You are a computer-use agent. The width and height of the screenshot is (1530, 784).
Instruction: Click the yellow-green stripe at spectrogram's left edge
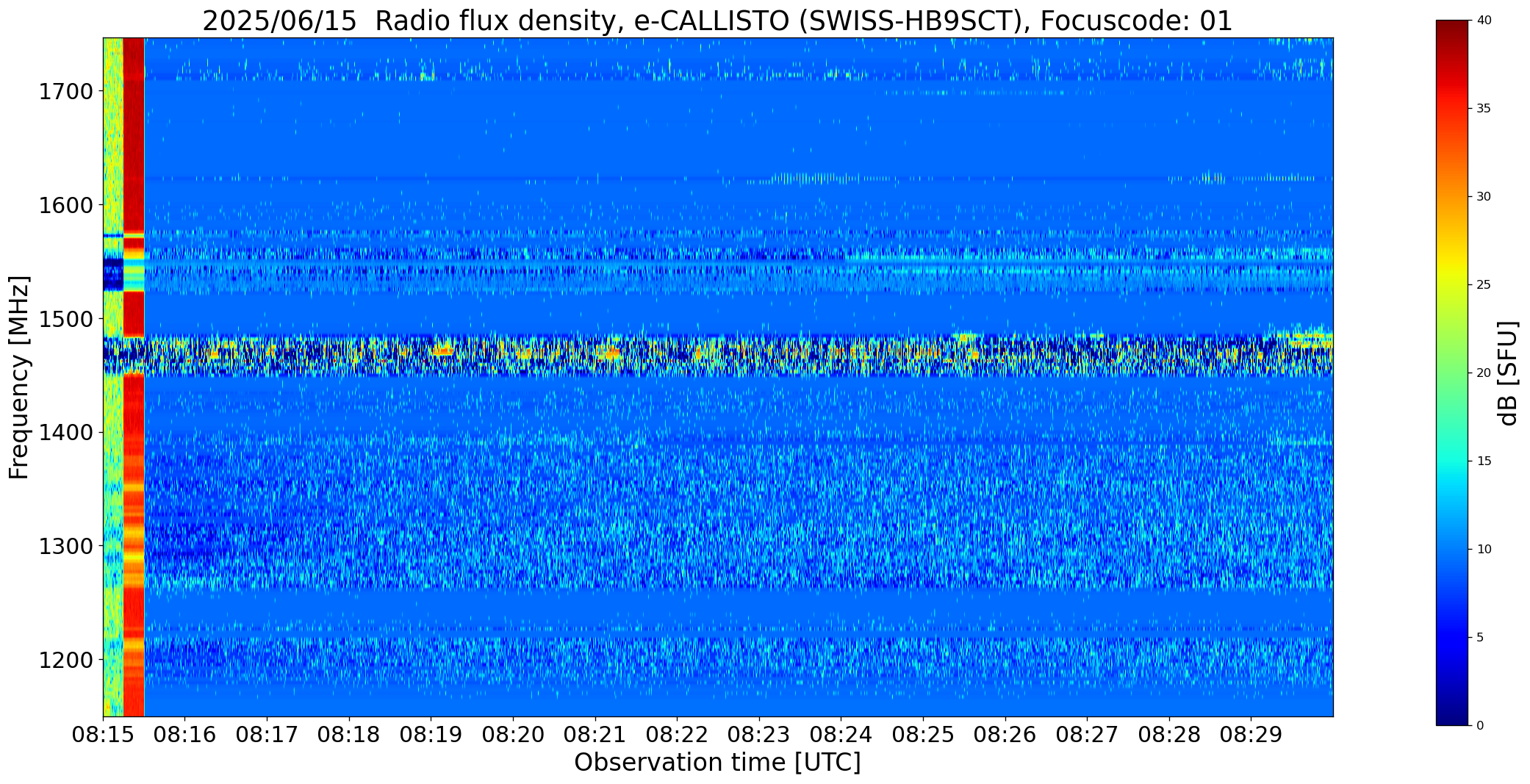pyautogui.click(x=113, y=377)
